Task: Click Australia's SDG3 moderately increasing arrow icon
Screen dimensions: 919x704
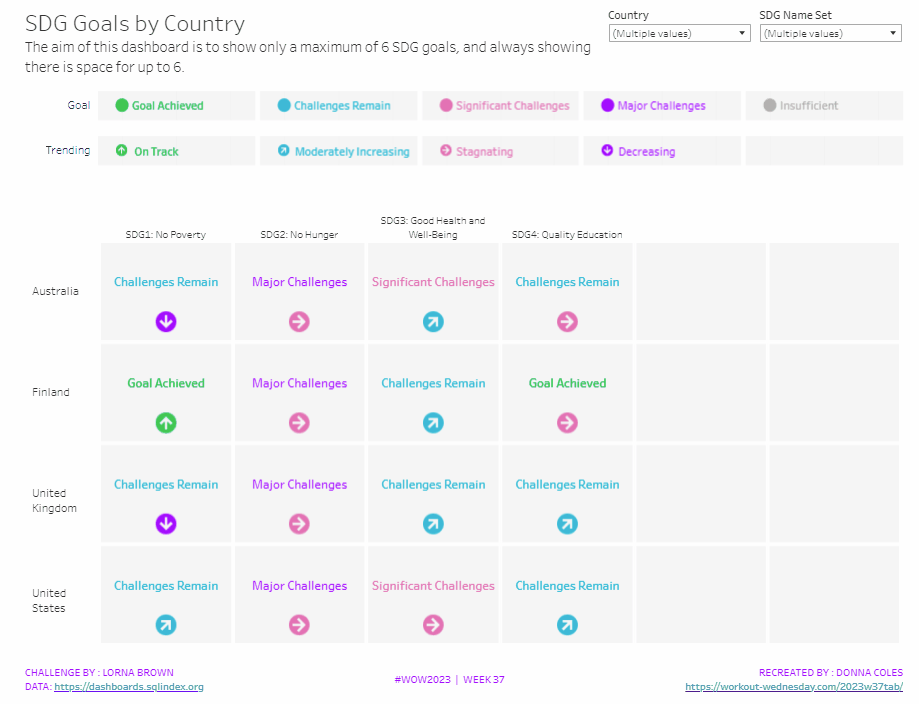Action: tap(433, 322)
